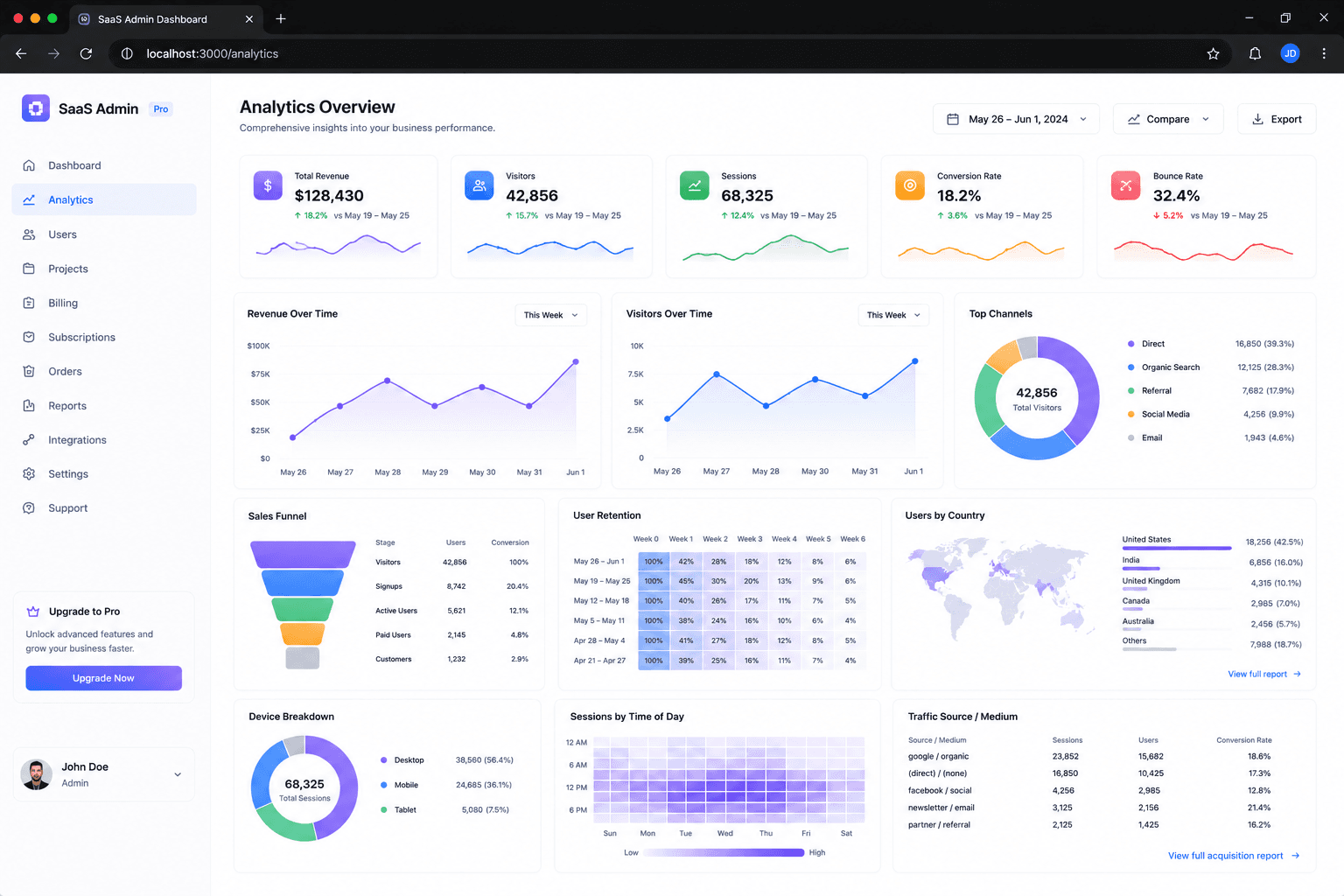Image resolution: width=1344 pixels, height=896 pixels.
Task: Bookmark this page with star icon
Action: click(x=1213, y=53)
